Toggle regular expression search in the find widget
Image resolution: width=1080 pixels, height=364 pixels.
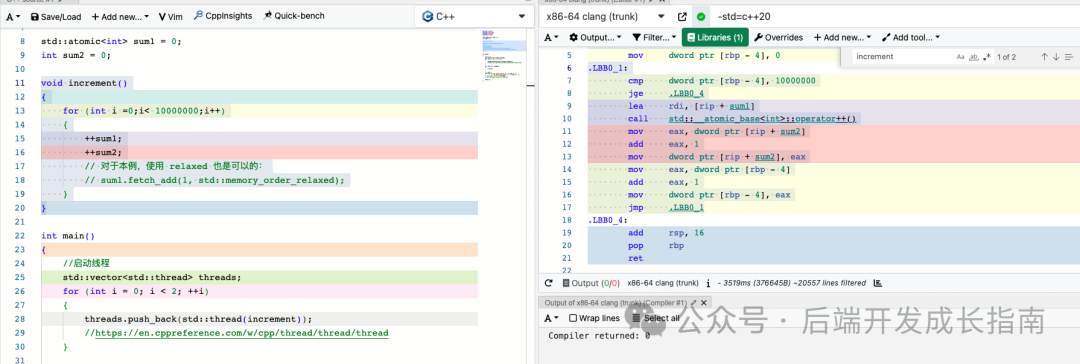click(x=988, y=57)
